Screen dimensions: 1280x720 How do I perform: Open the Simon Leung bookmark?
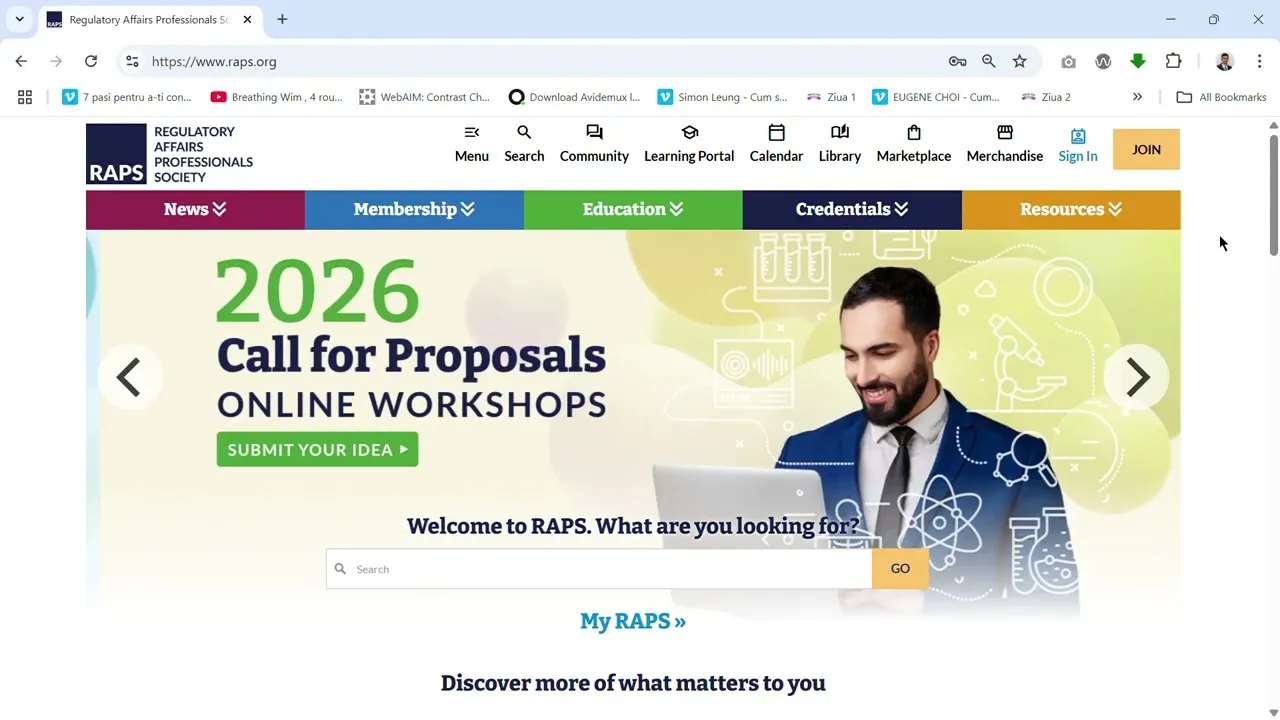pos(722,97)
